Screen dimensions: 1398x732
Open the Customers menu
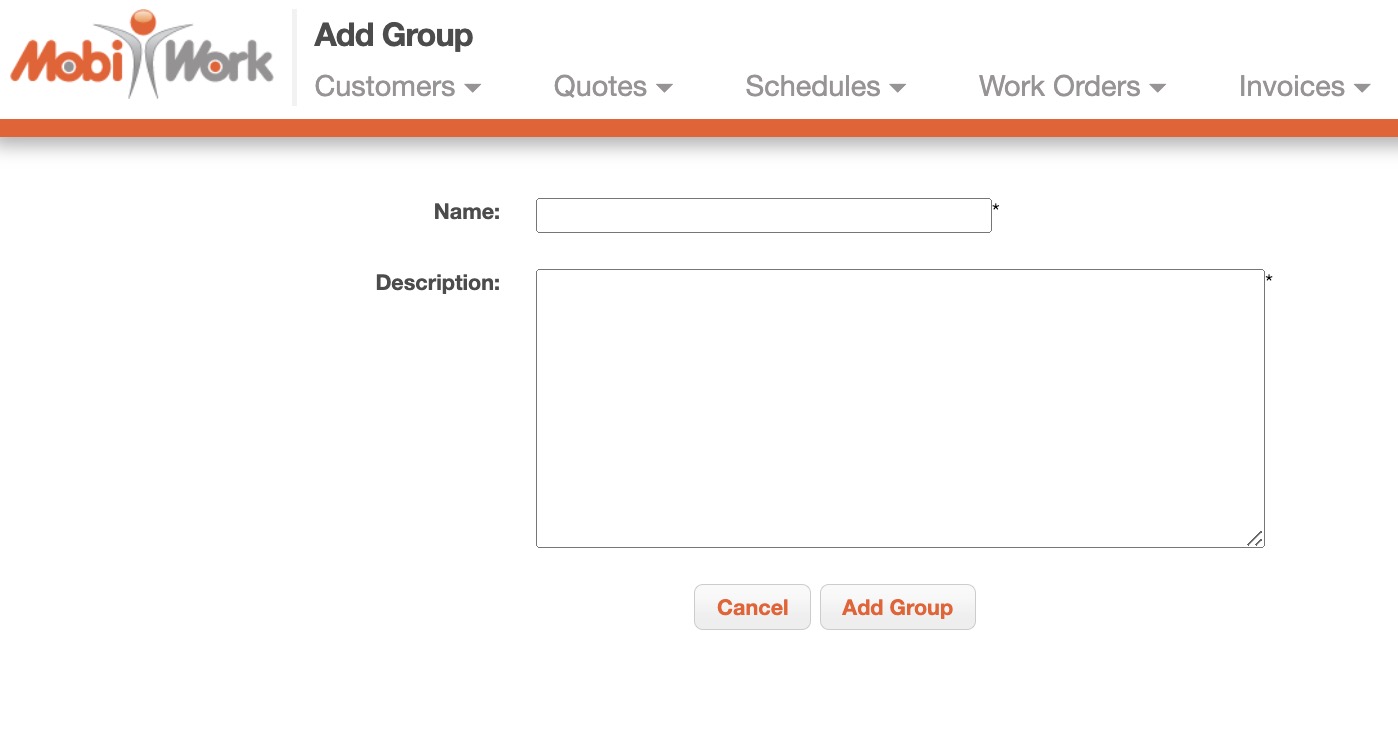click(385, 87)
